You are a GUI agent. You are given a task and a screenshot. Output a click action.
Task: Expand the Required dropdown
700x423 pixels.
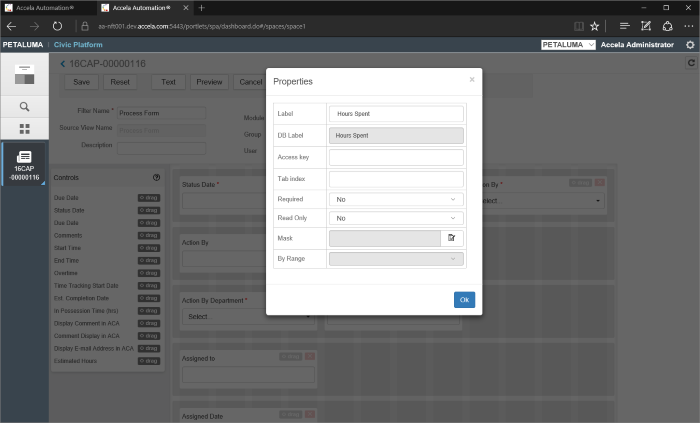(396, 199)
